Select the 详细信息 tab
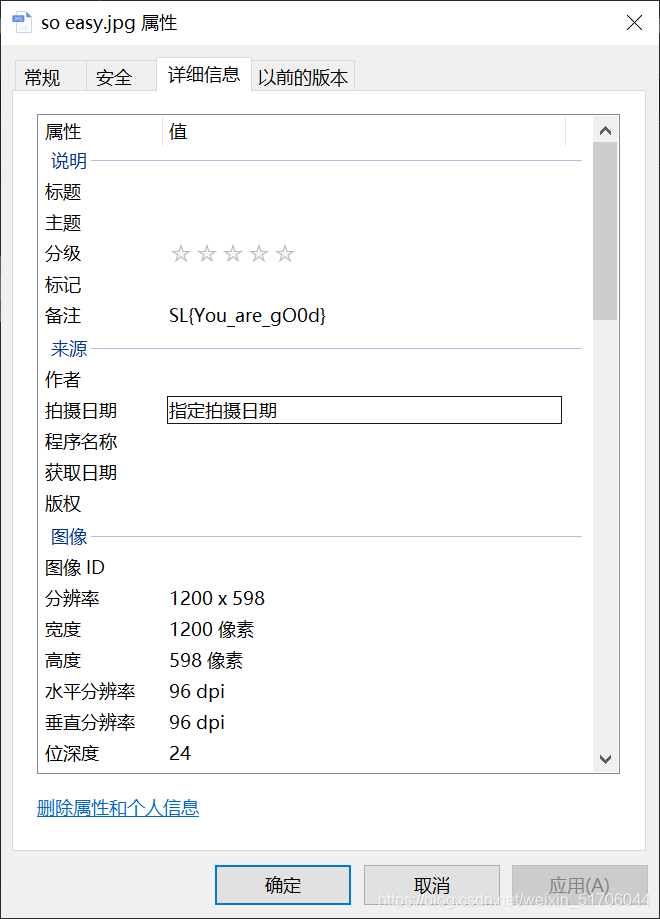 tap(204, 74)
